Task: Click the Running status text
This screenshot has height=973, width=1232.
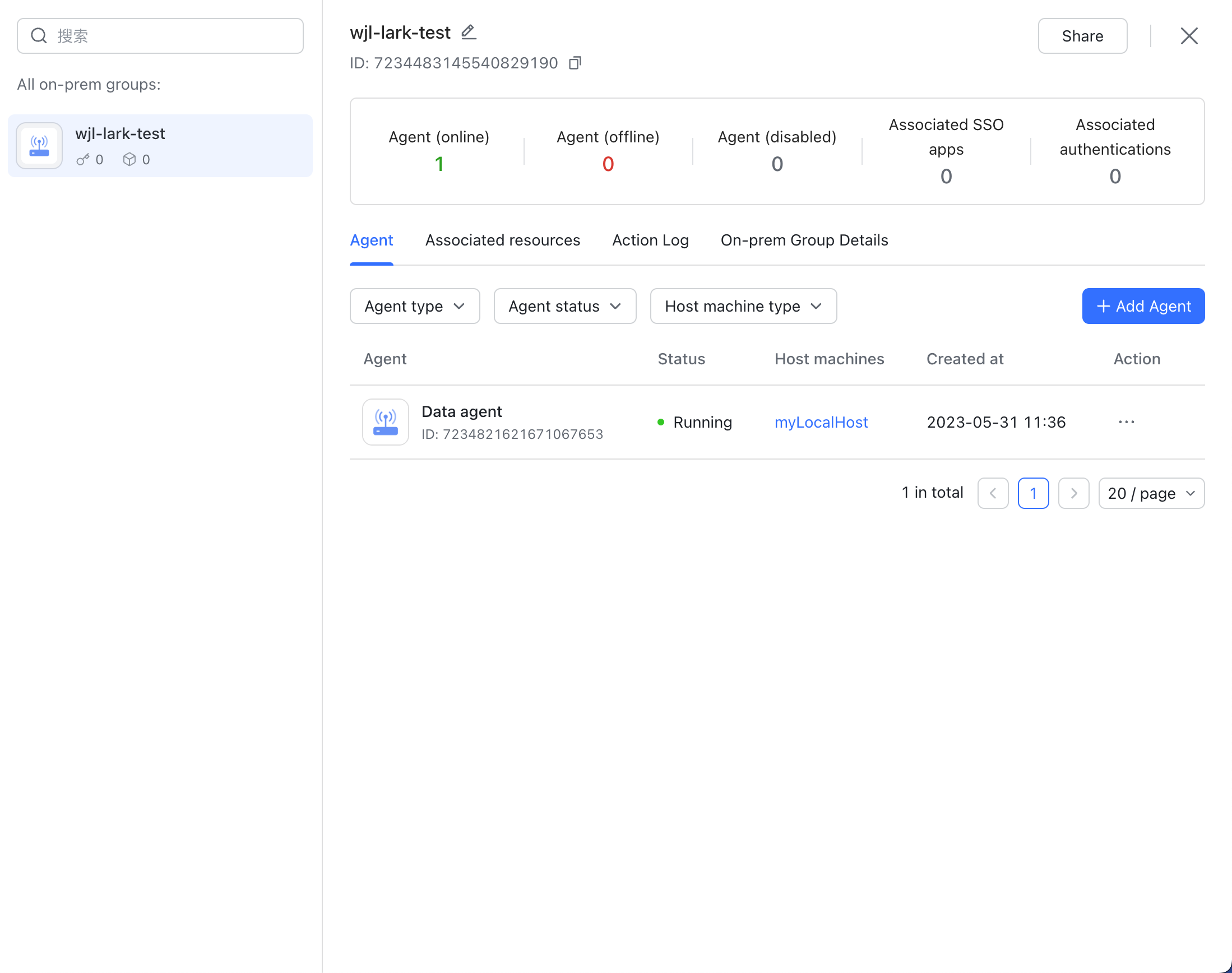Action: pyautogui.click(x=702, y=422)
